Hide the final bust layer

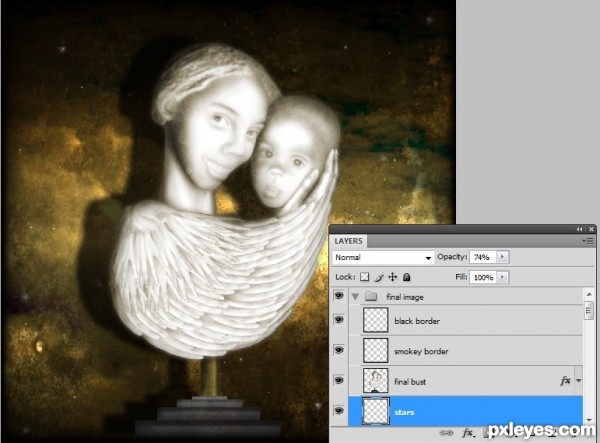coord(339,380)
